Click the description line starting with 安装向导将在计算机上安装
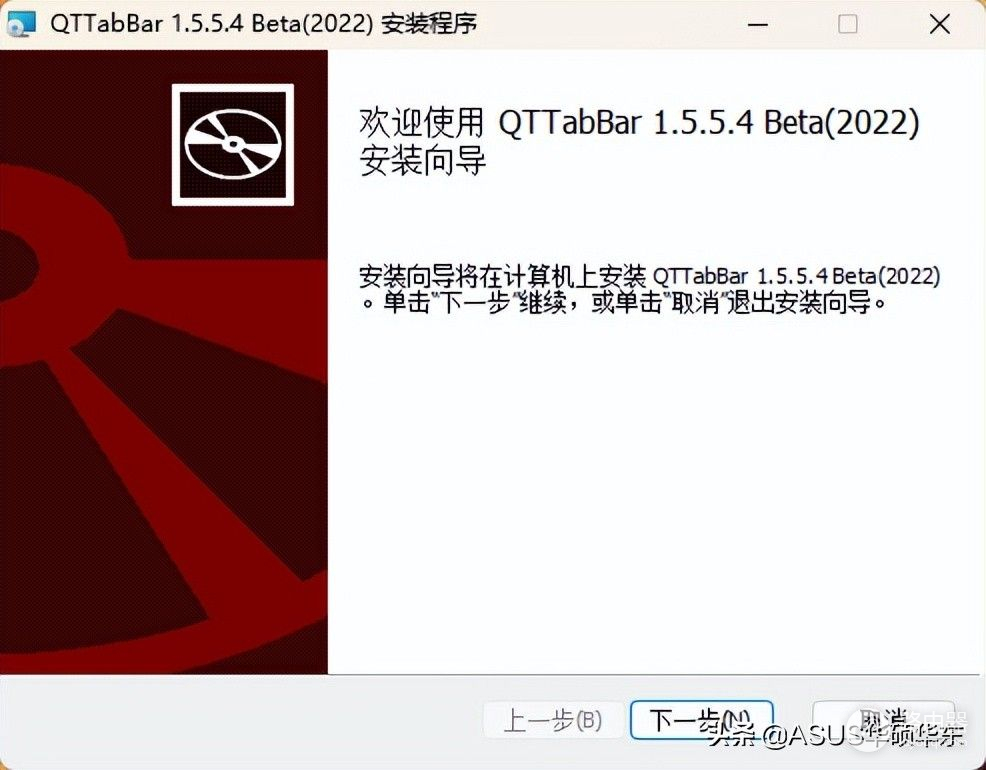 click(650, 276)
